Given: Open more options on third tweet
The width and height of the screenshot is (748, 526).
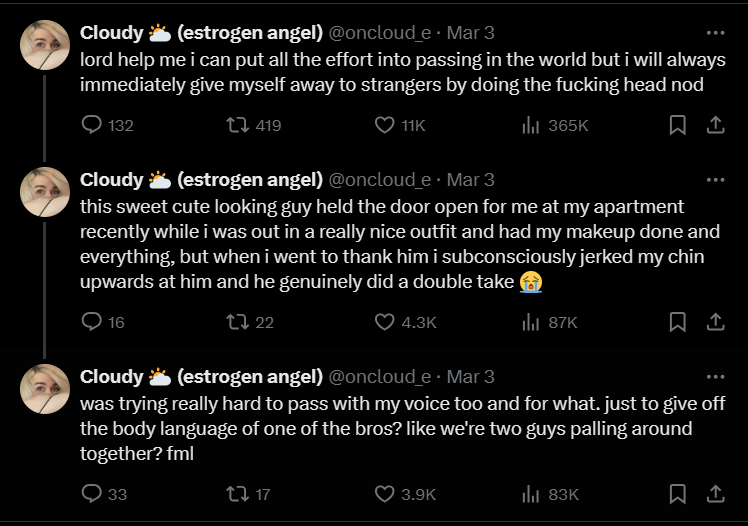Looking at the screenshot, I should [715, 377].
